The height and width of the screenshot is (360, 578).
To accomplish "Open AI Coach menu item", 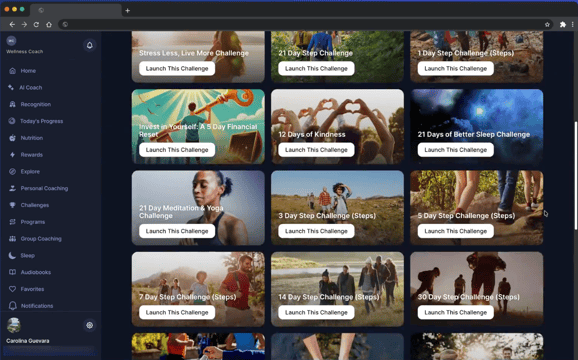I will (31, 87).
